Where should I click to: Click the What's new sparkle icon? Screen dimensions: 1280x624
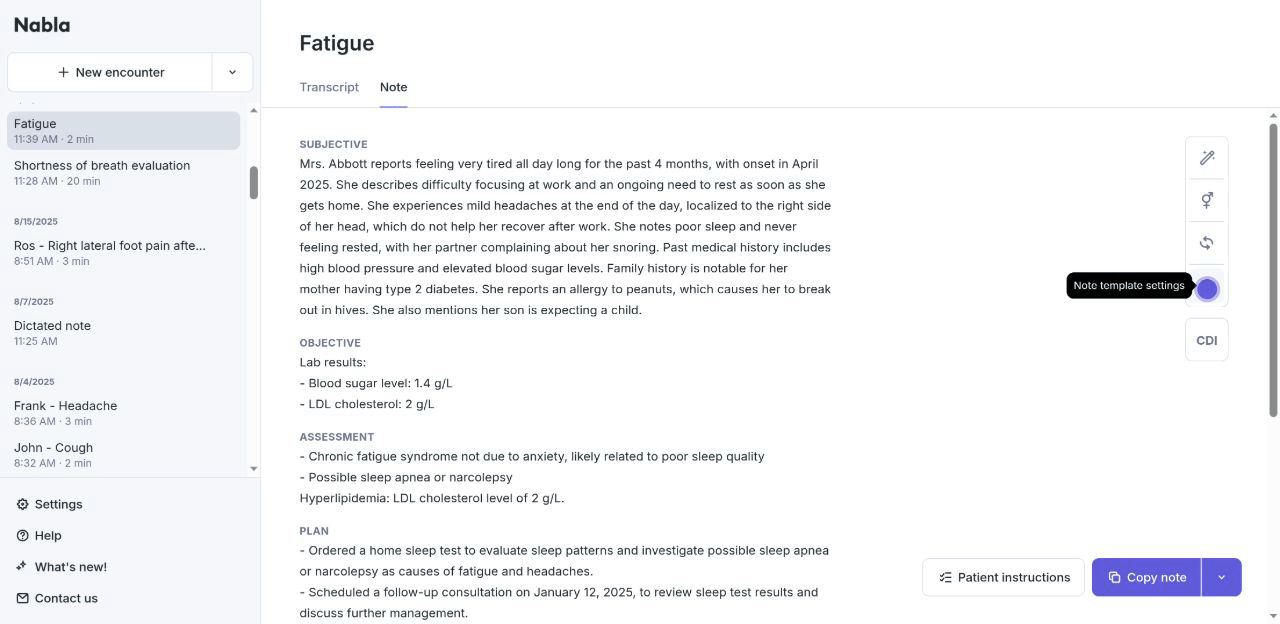coord(23,567)
